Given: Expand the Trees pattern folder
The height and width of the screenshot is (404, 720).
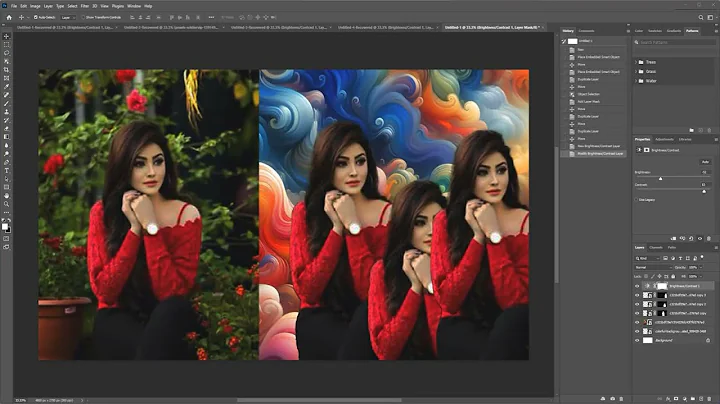Looking at the screenshot, I should click(636, 62).
